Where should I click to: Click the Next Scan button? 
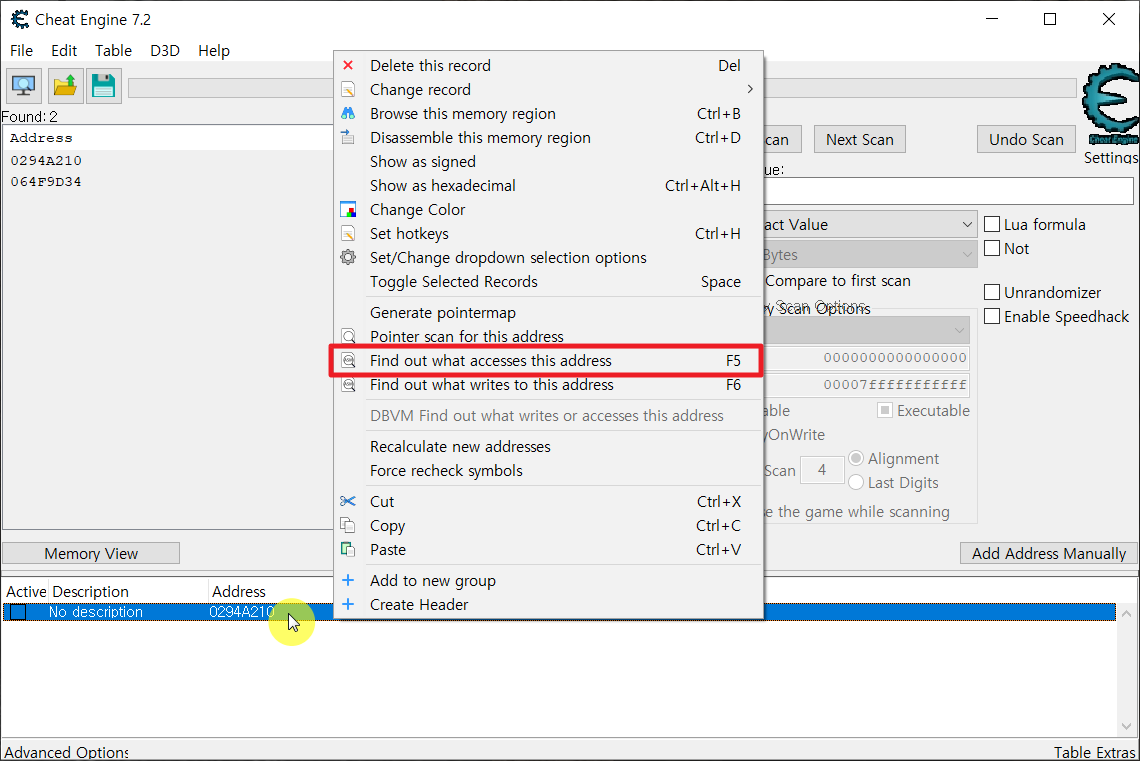coord(859,140)
